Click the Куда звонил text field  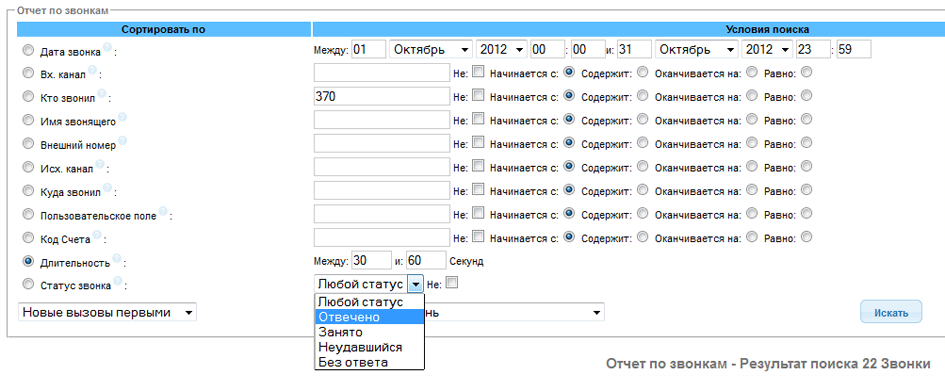[382, 190]
